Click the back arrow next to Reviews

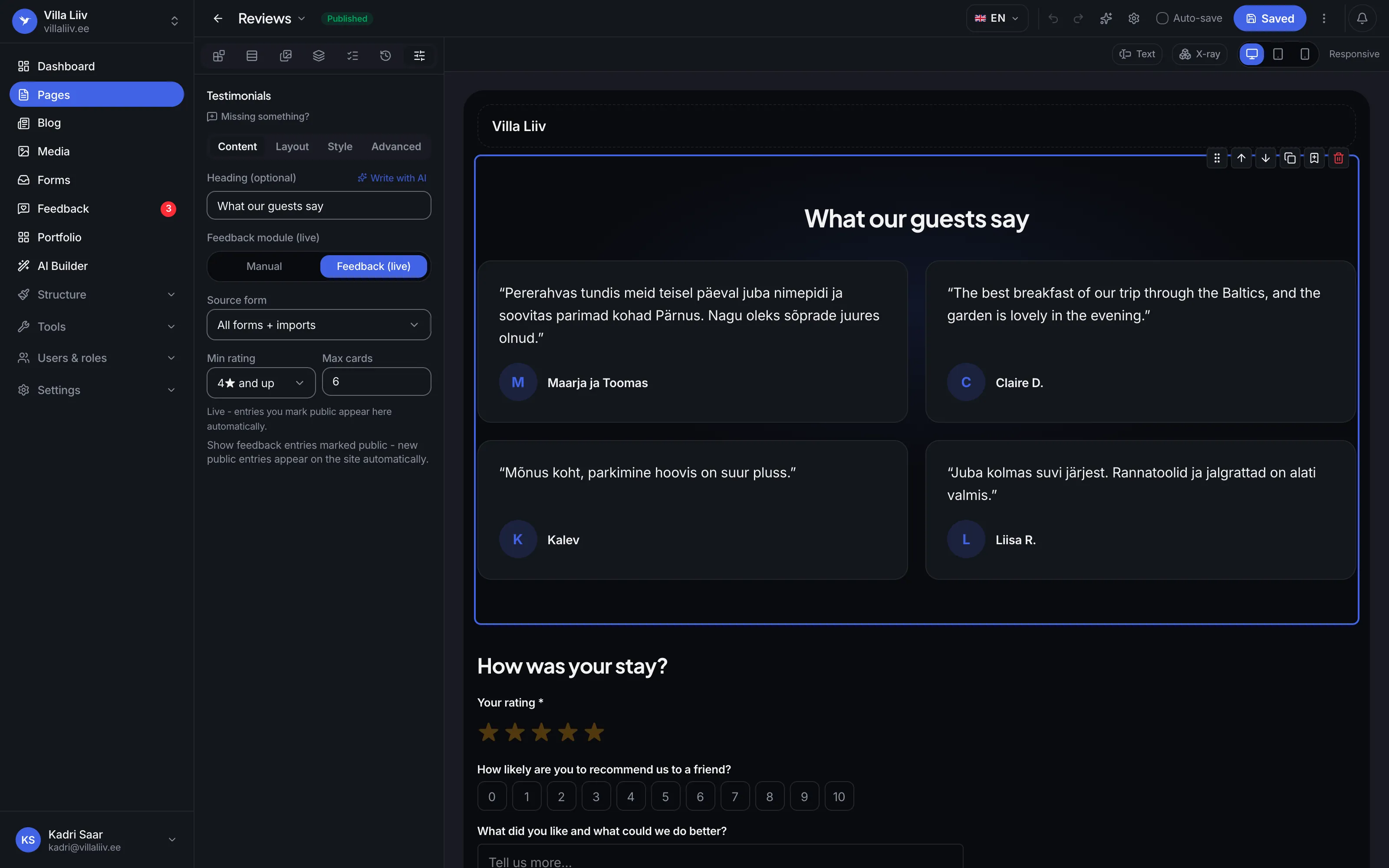(x=217, y=18)
